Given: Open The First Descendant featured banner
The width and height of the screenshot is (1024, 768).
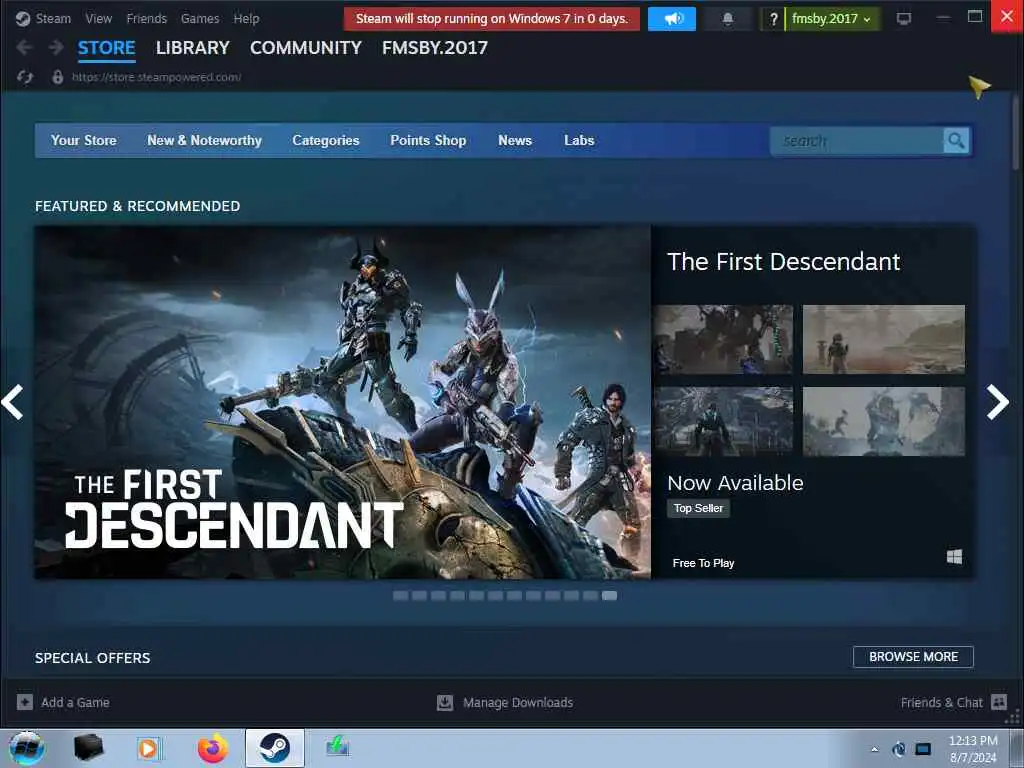Looking at the screenshot, I should (343, 402).
